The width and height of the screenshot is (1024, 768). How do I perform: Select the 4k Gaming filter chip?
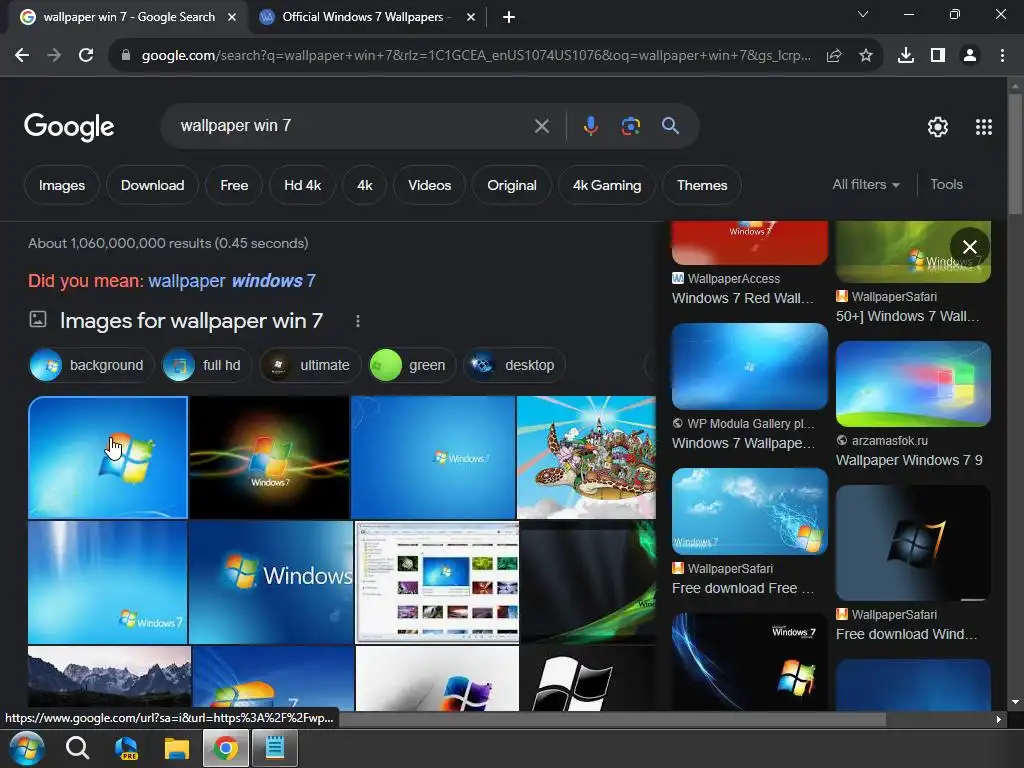pos(607,185)
